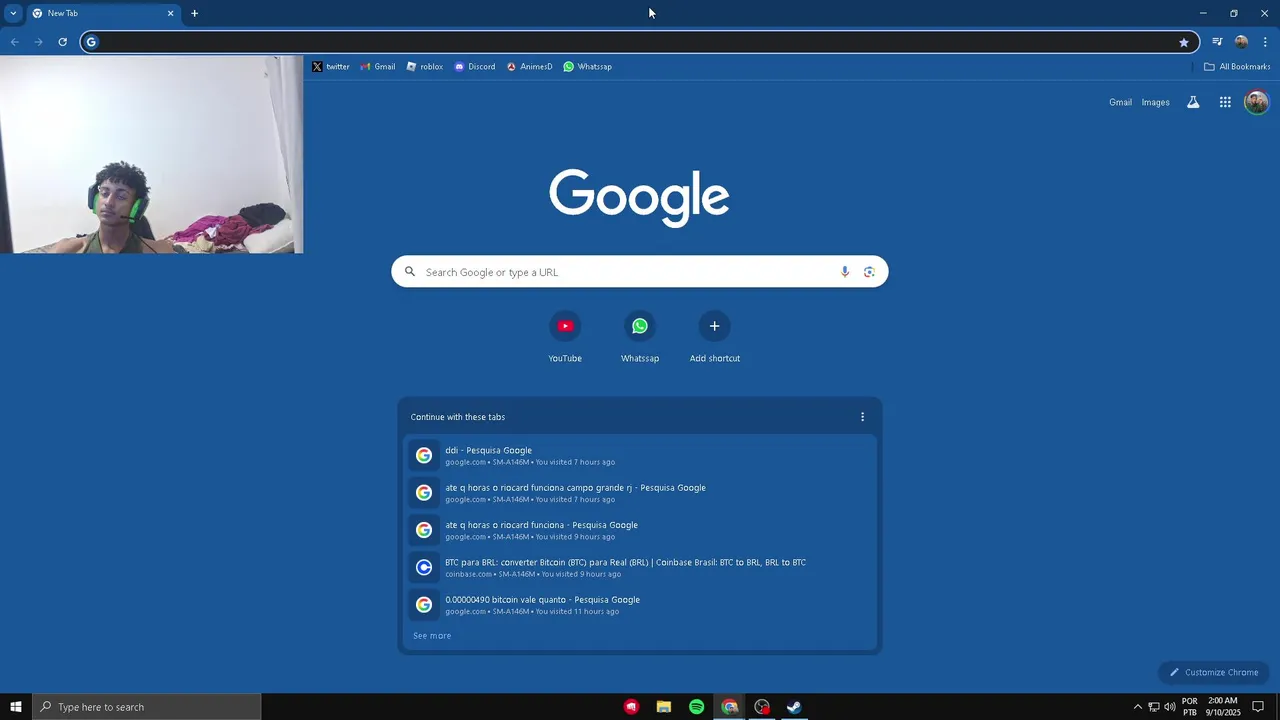
Task: Open the YouTube shortcut tile
Action: click(x=565, y=338)
